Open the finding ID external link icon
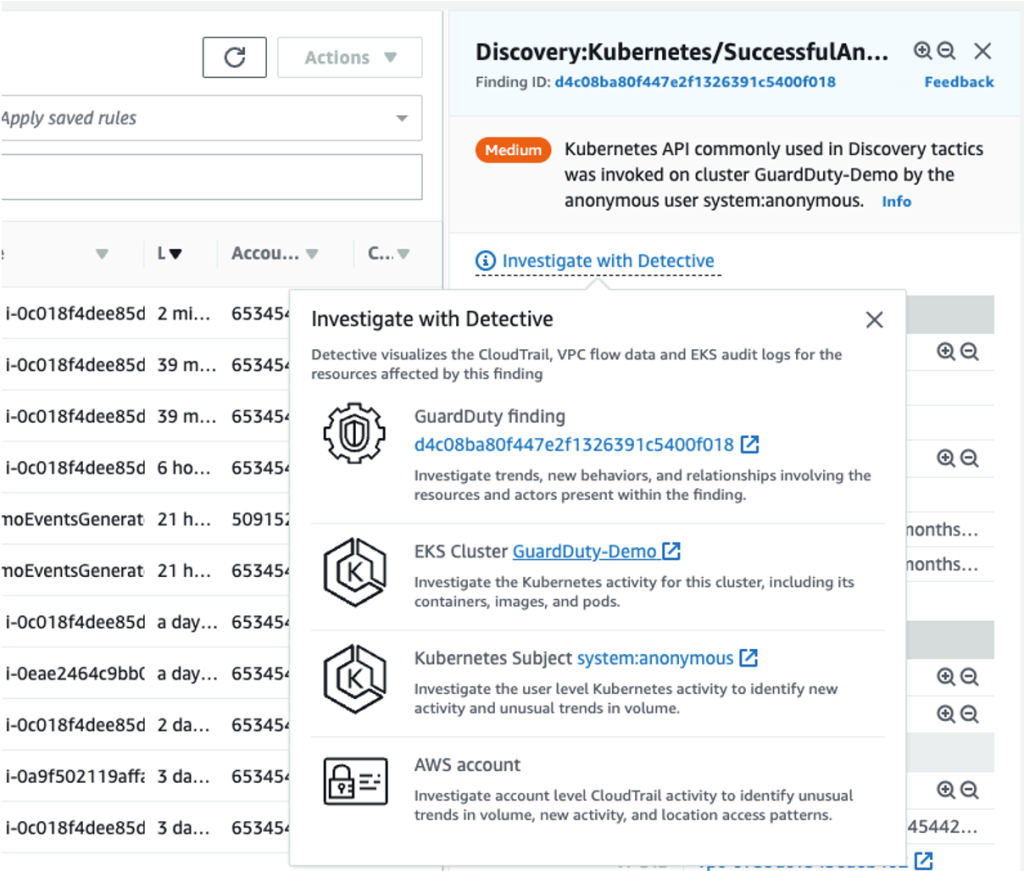The width and height of the screenshot is (1024, 871). point(749,444)
